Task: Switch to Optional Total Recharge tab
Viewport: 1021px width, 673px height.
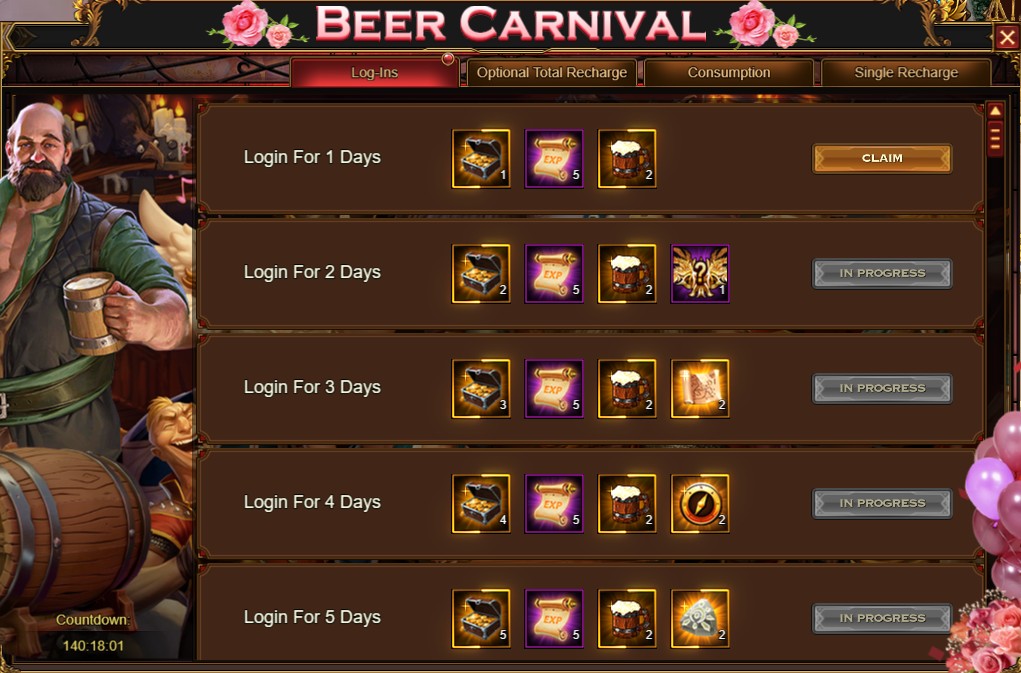Action: [552, 72]
